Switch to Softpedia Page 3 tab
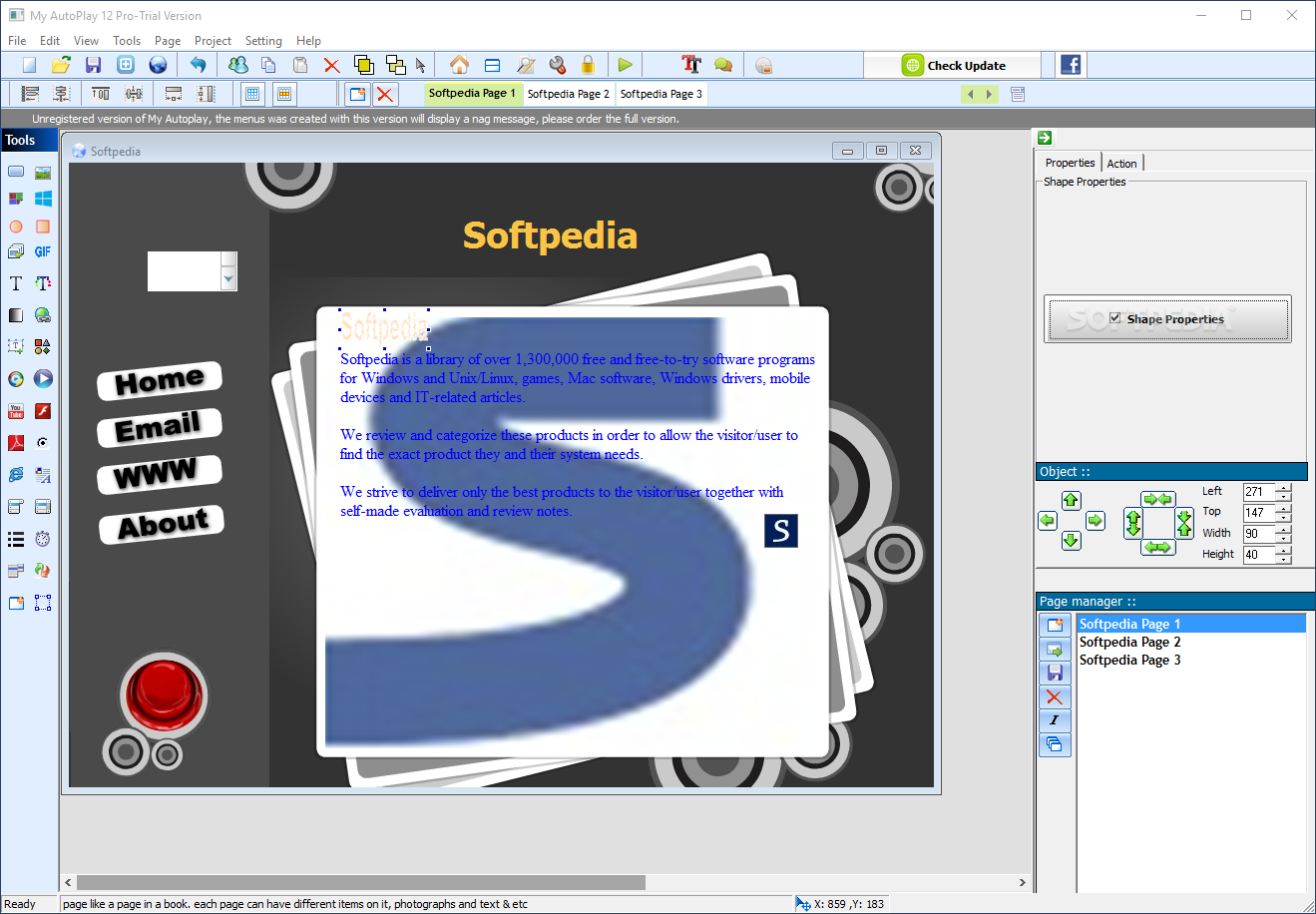 (x=661, y=94)
